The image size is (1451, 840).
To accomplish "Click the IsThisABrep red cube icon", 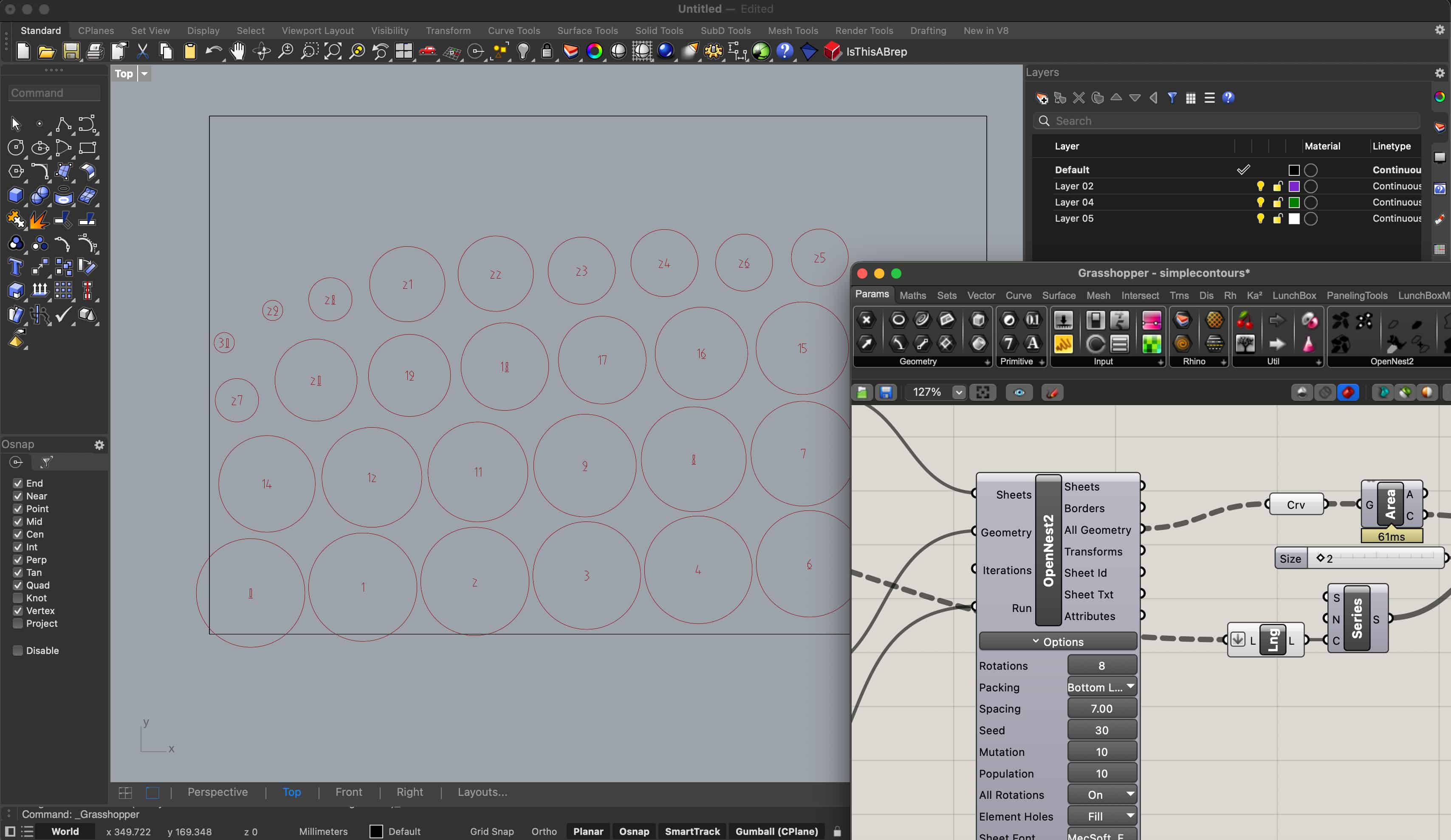I will [x=832, y=52].
